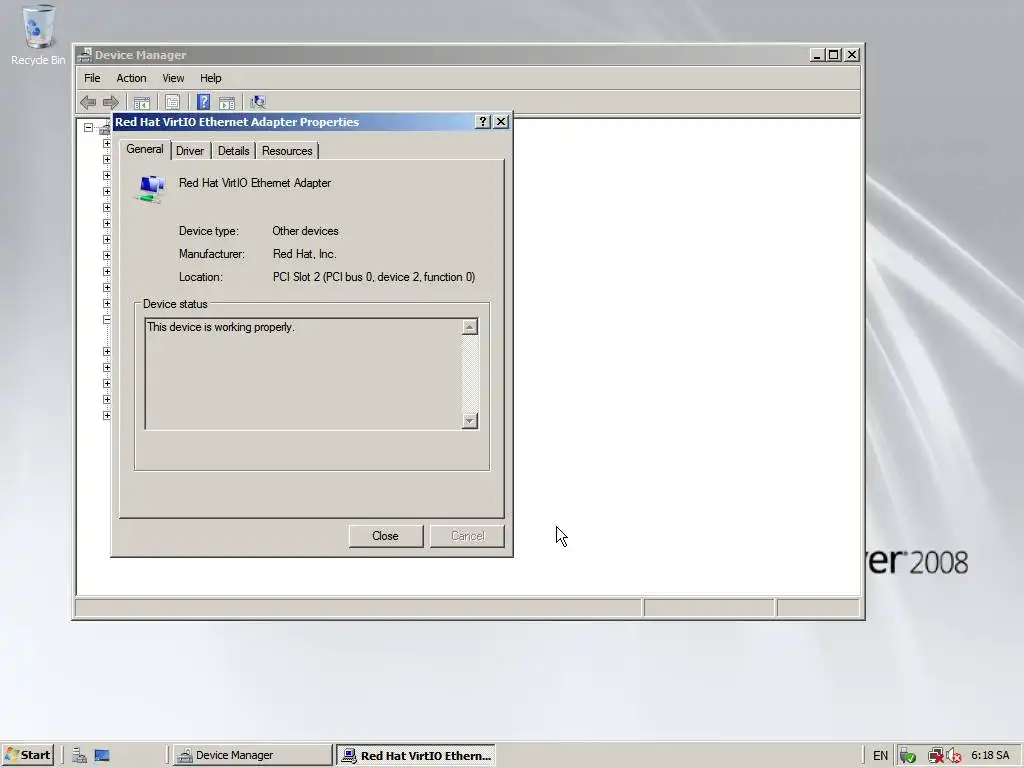The height and width of the screenshot is (768, 1024).
Task: Toggle Show/Hide Console Tree toolbar icon
Action: coord(142,102)
